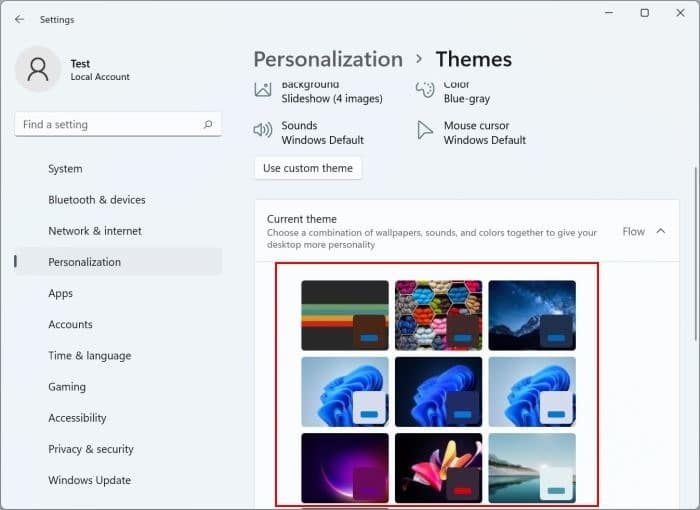Collapse the Current theme section chevron

[x=661, y=231]
